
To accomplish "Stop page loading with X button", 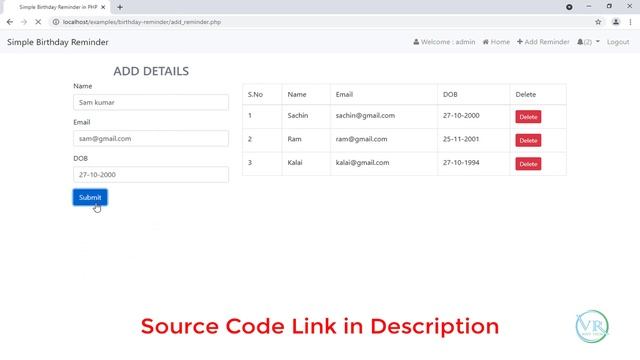I will point(38,22).
